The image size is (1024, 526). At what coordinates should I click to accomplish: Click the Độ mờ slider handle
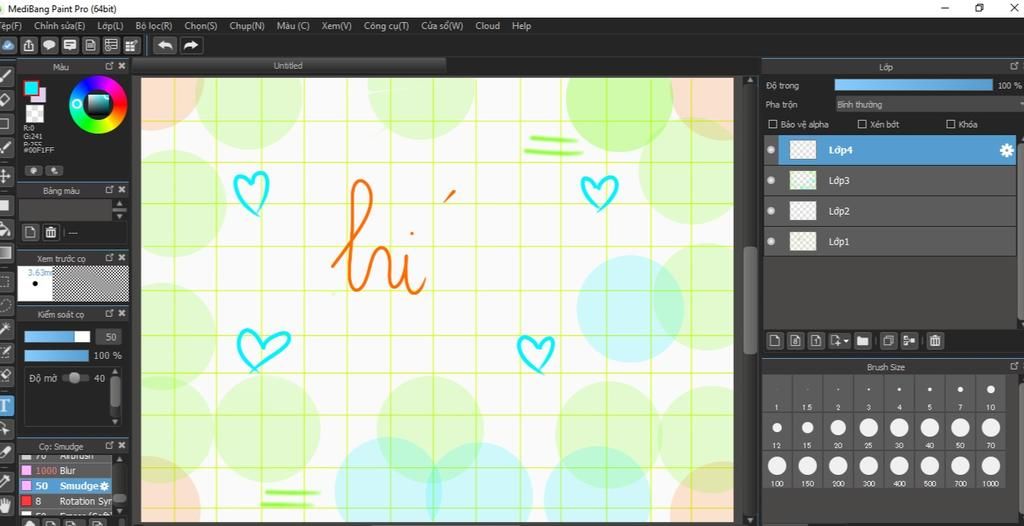pos(75,378)
